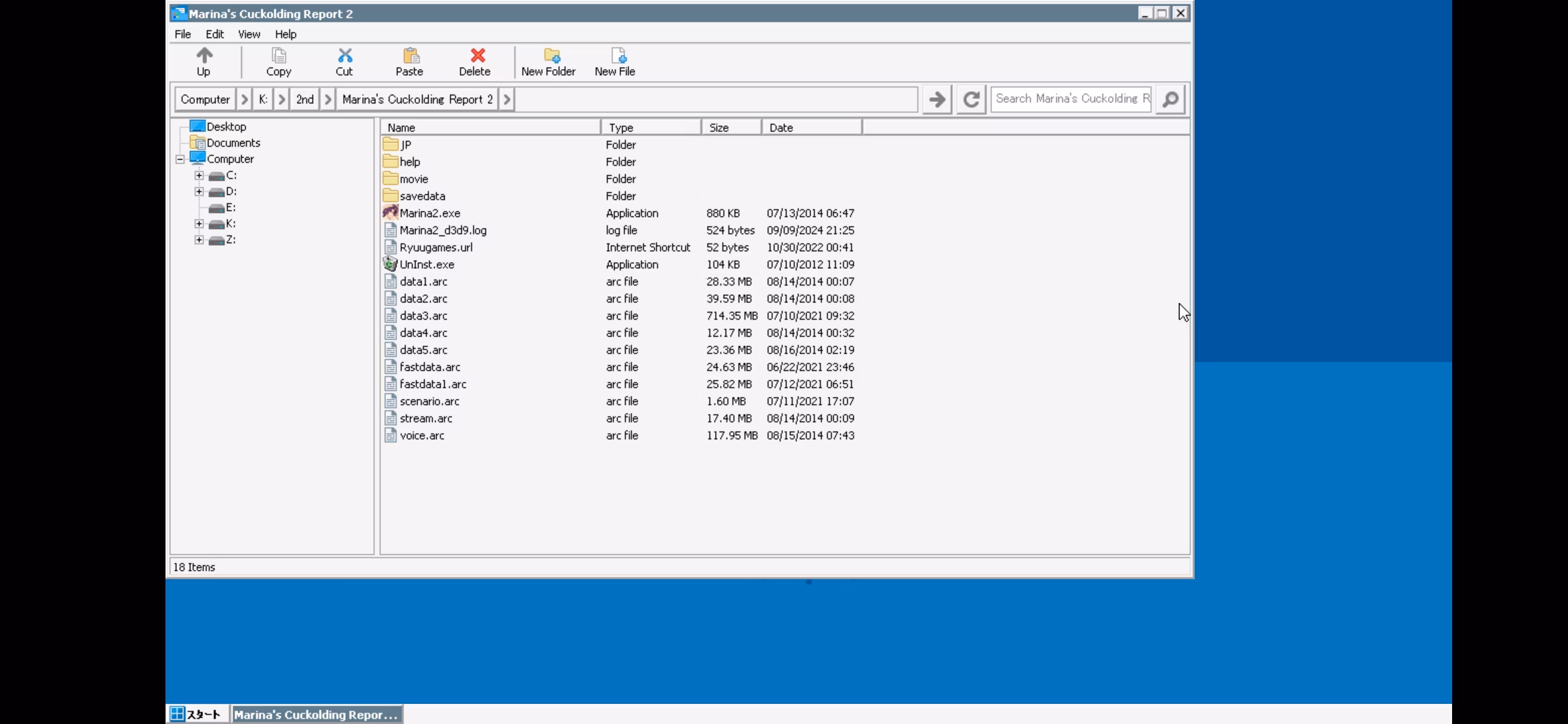Open the Edit menu
Screen dimensions: 1568x724
click(214, 34)
